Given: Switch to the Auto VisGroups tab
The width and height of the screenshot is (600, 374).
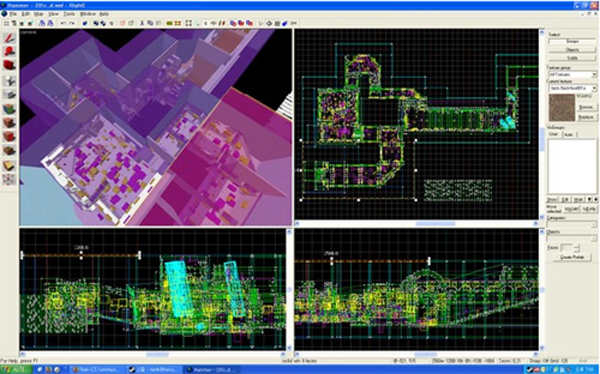Looking at the screenshot, I should point(569,134).
